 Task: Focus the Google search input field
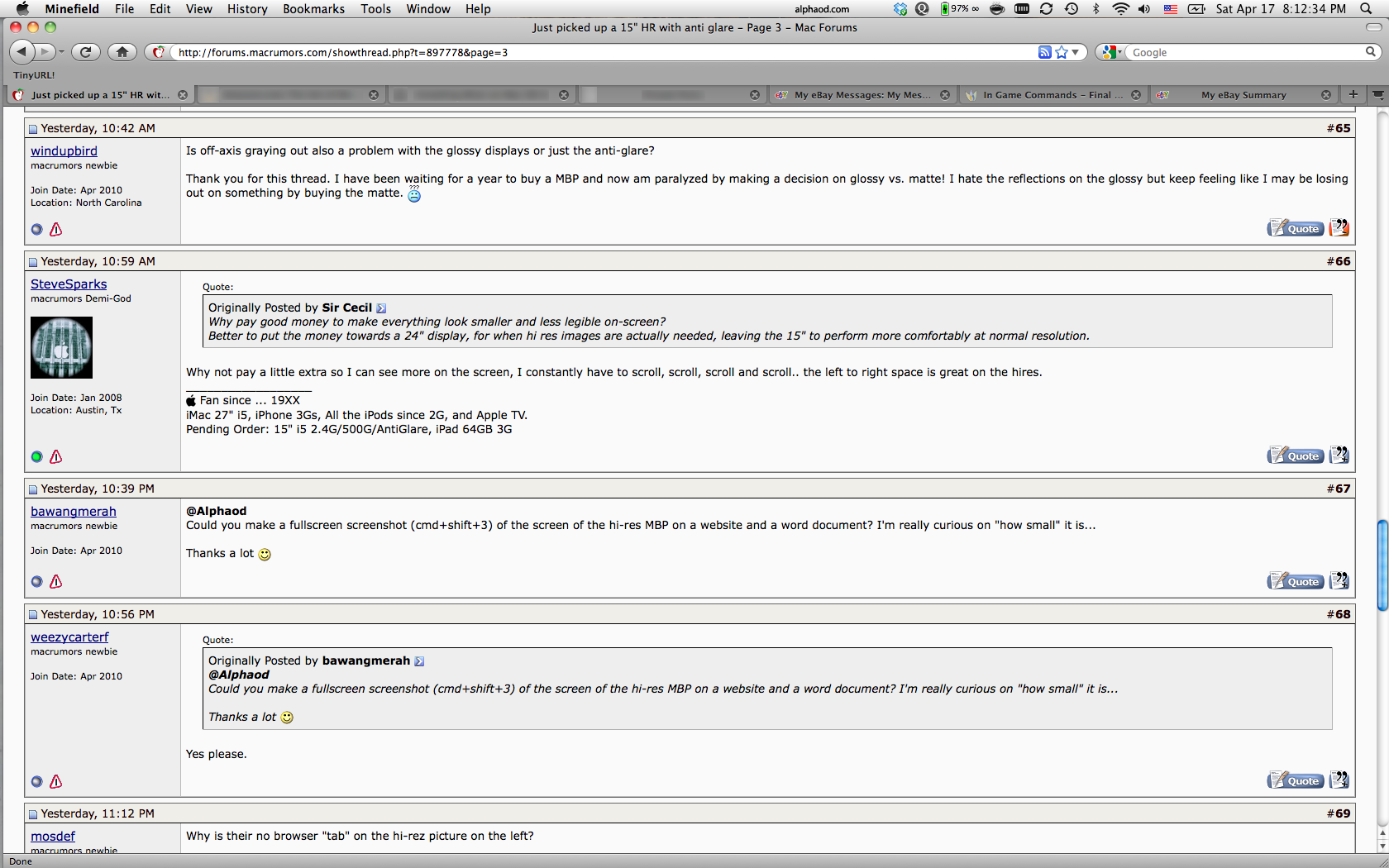1247,52
